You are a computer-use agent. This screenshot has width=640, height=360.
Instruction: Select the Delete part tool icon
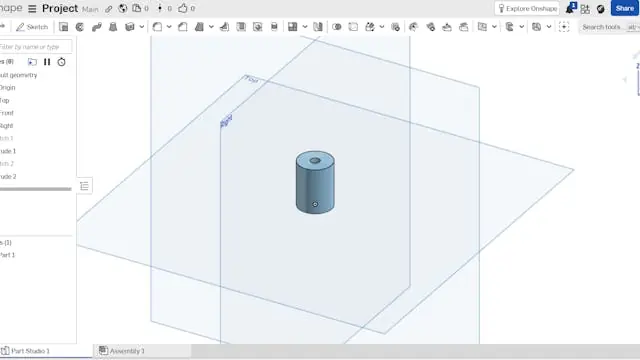coord(395,27)
